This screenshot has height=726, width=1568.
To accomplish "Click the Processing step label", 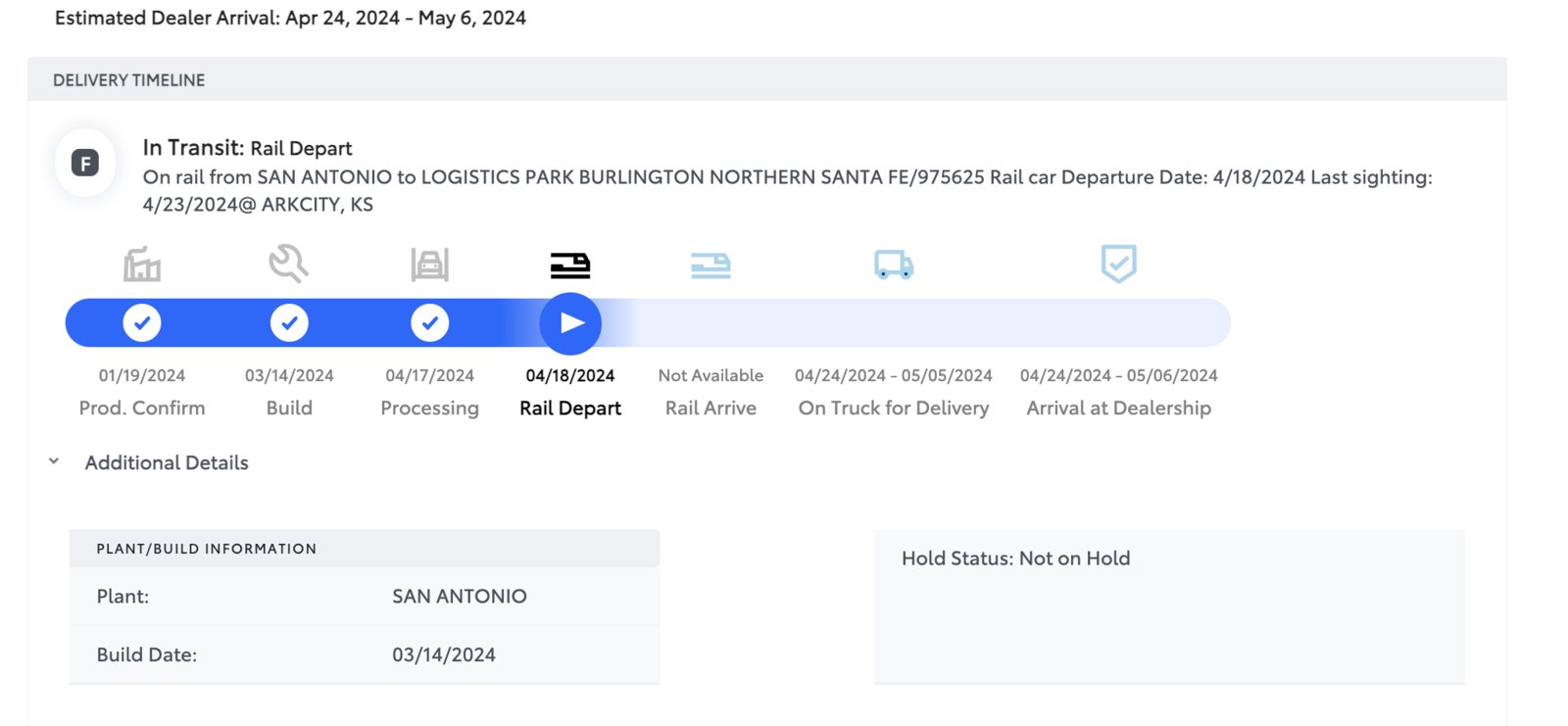I will click(x=429, y=409).
